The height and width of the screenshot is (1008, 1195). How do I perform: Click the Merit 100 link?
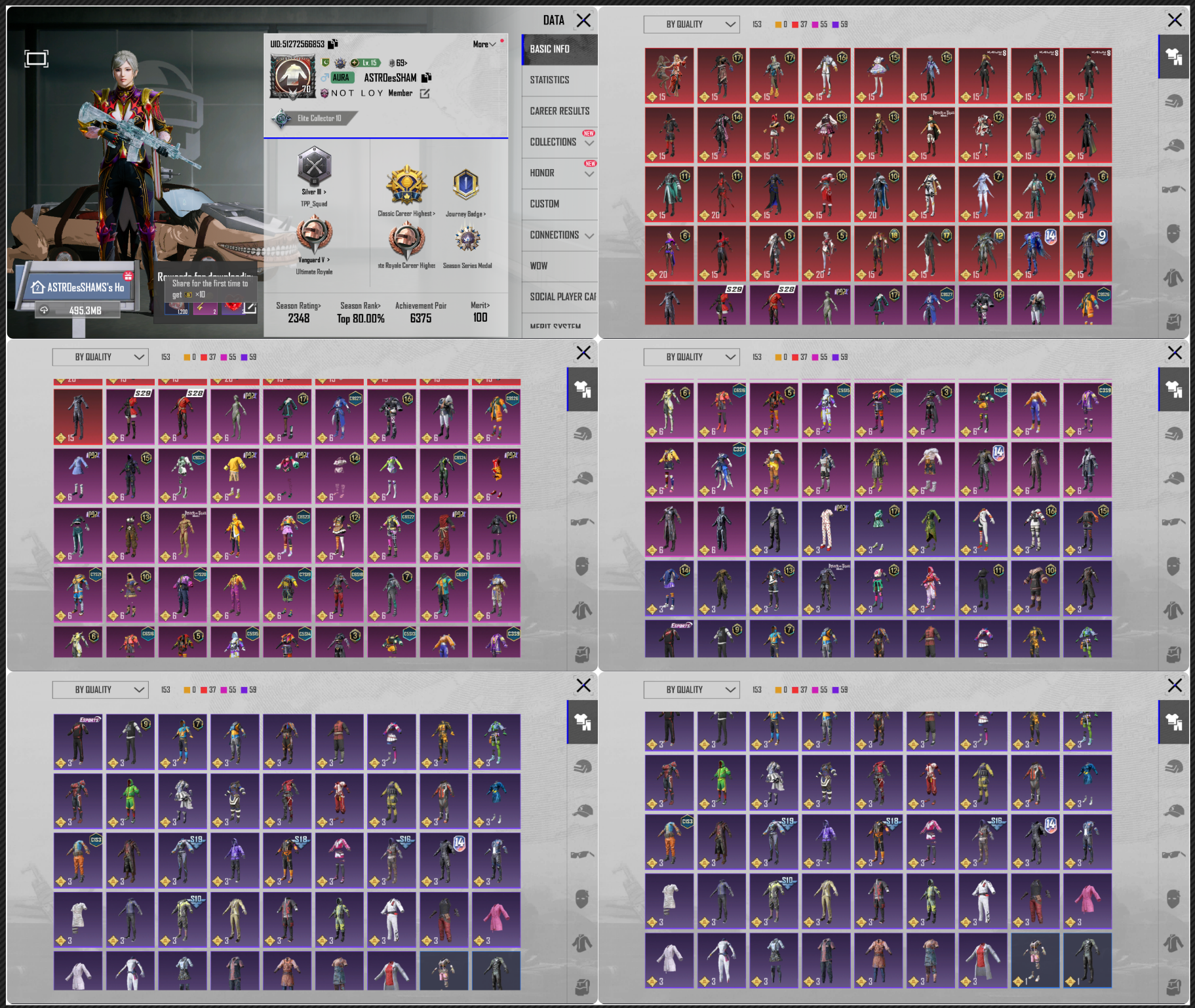coord(480,312)
